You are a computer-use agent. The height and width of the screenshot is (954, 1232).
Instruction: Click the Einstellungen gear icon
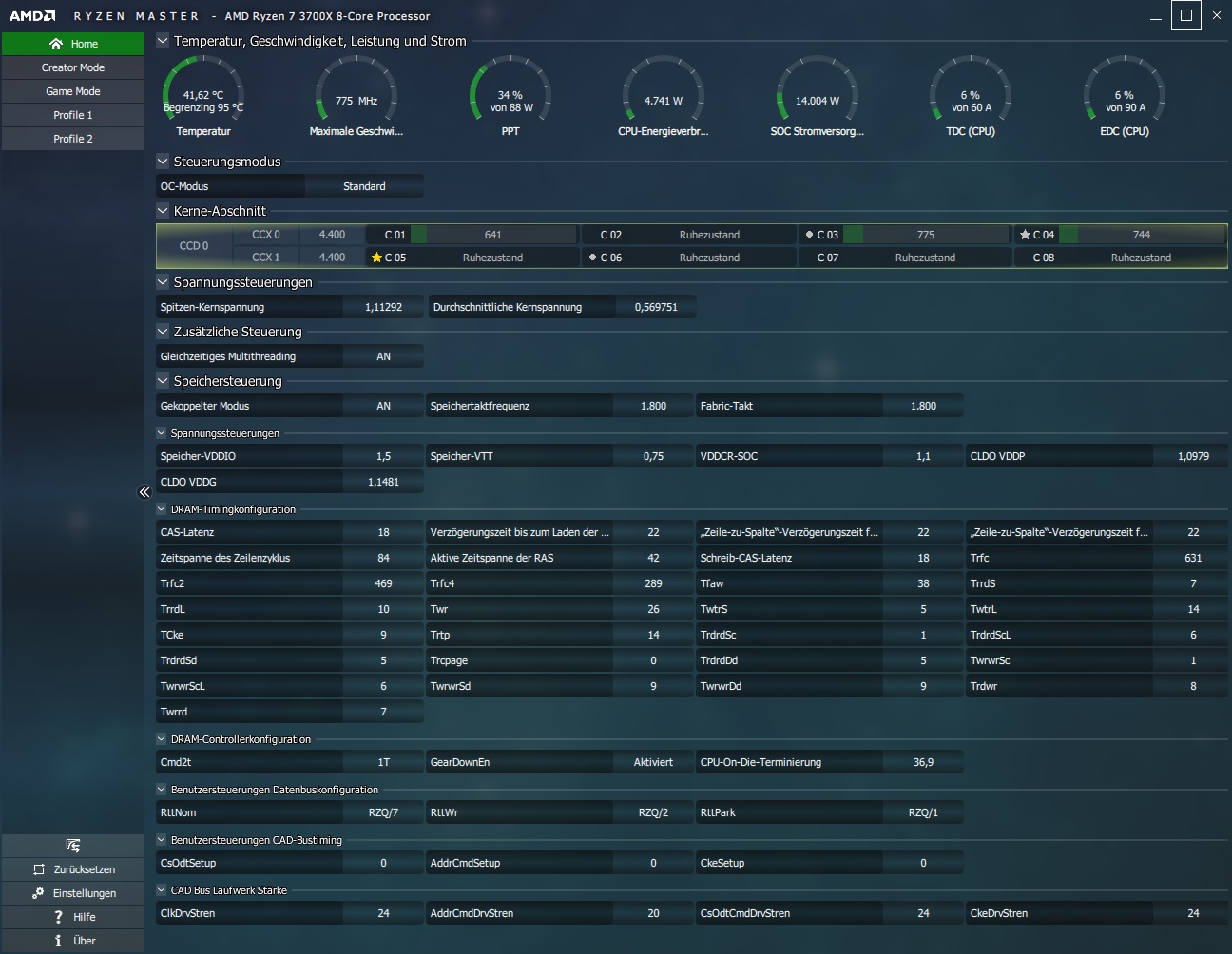tap(38, 893)
